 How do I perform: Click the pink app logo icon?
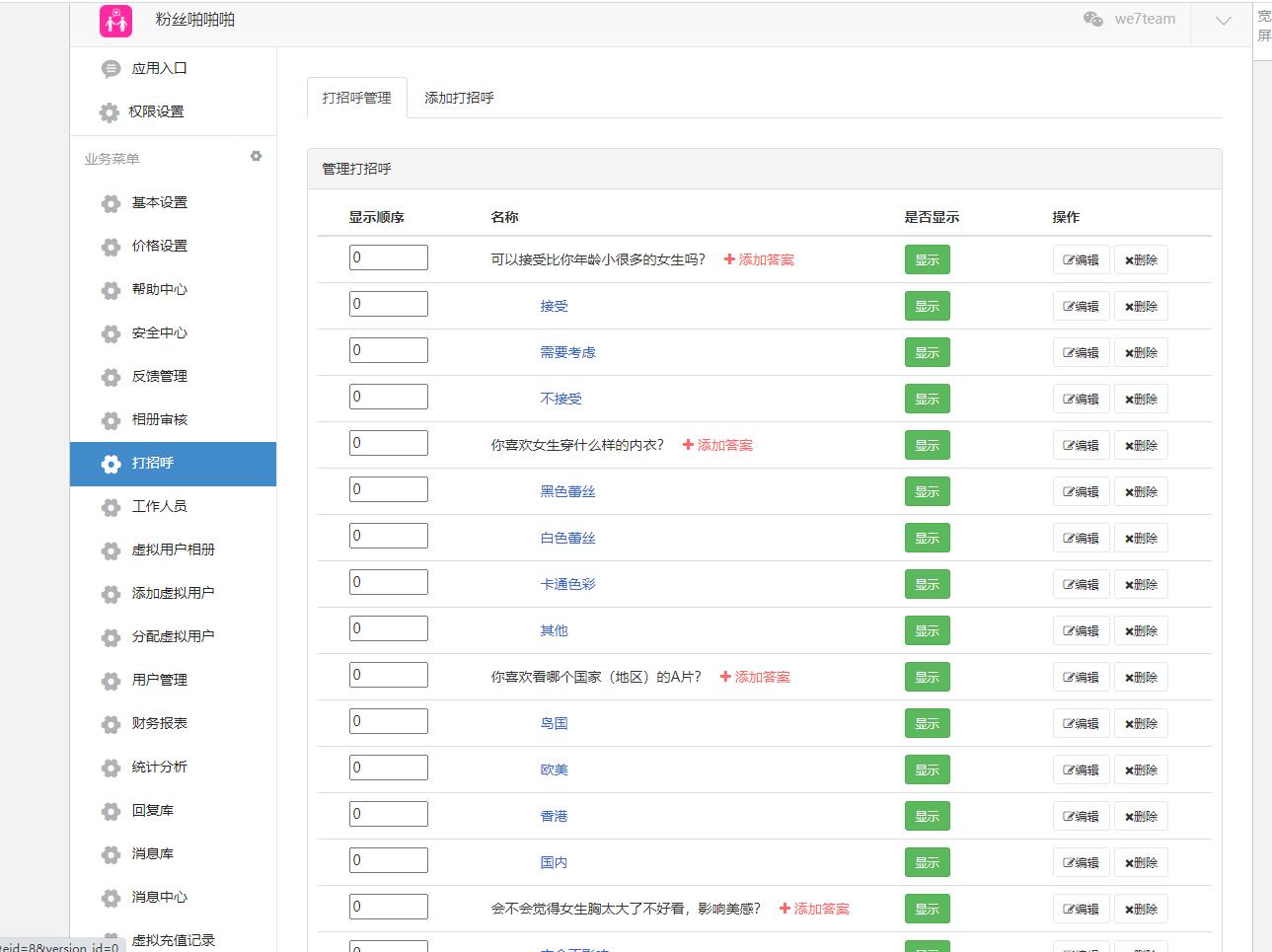click(115, 20)
